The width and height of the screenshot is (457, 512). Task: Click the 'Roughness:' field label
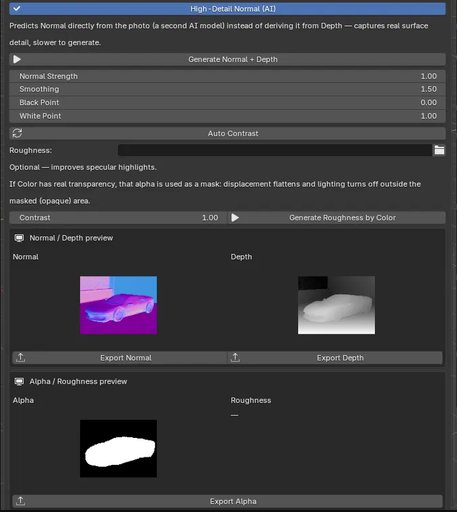(x=31, y=150)
